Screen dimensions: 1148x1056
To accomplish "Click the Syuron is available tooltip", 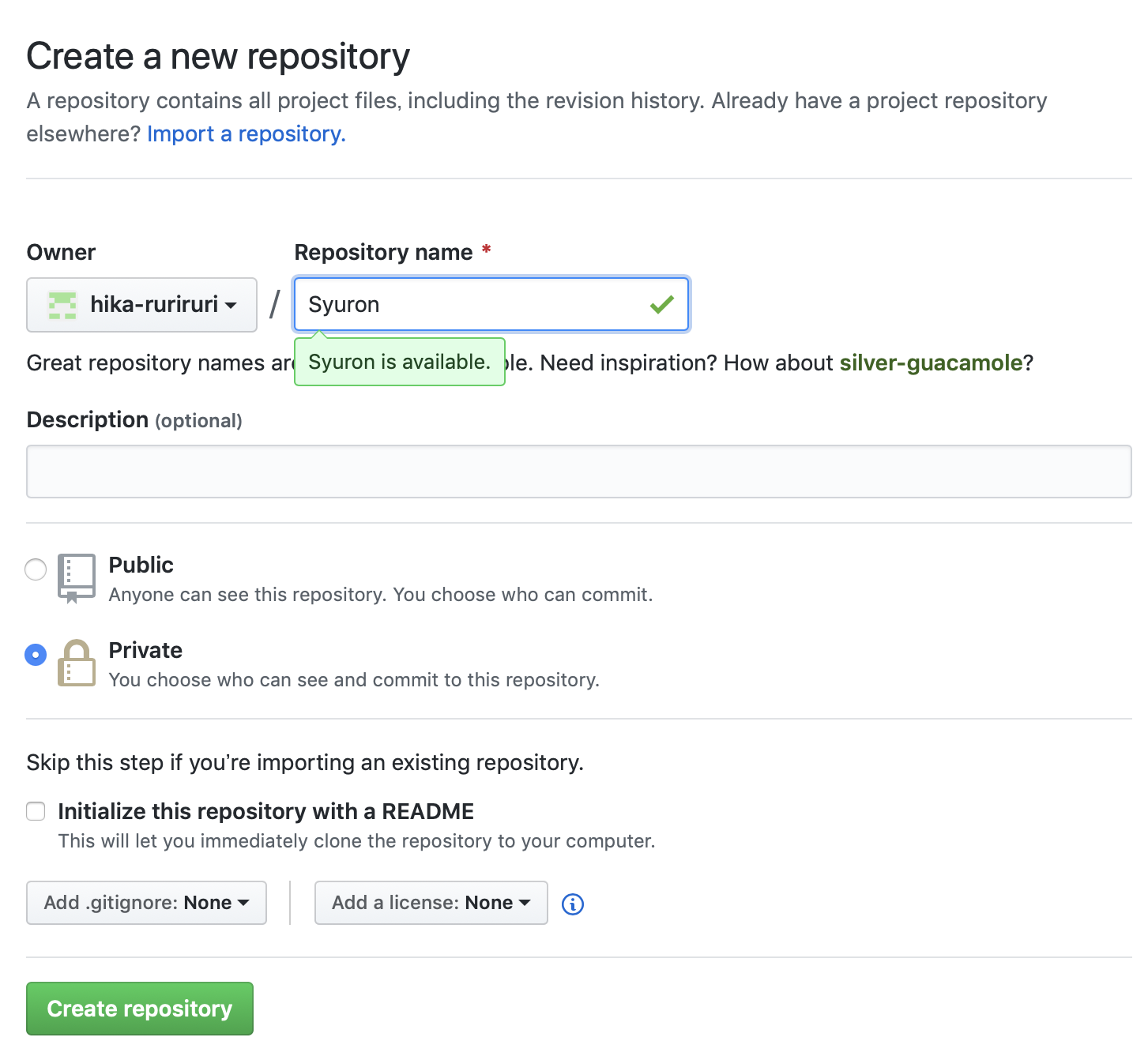I will coord(399,362).
